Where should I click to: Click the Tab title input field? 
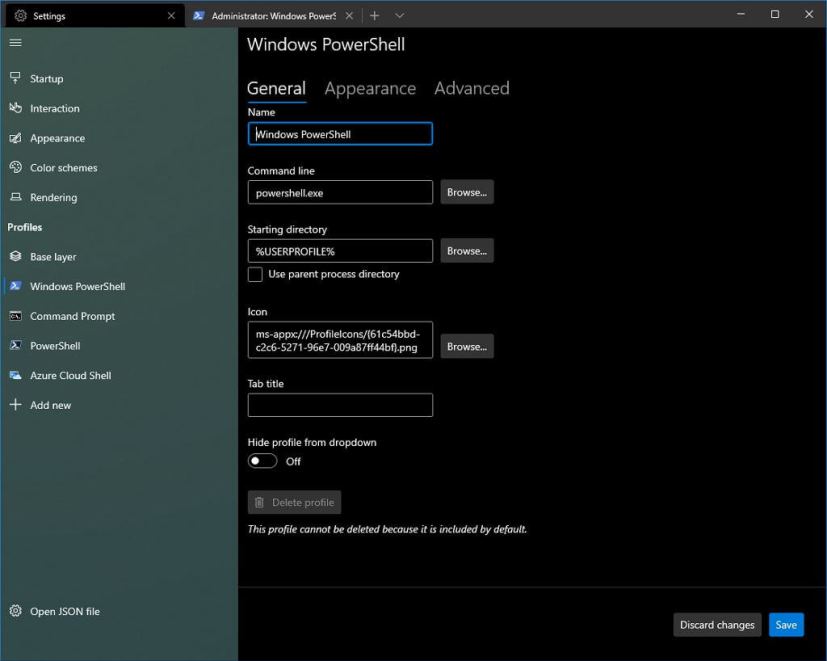(340, 405)
